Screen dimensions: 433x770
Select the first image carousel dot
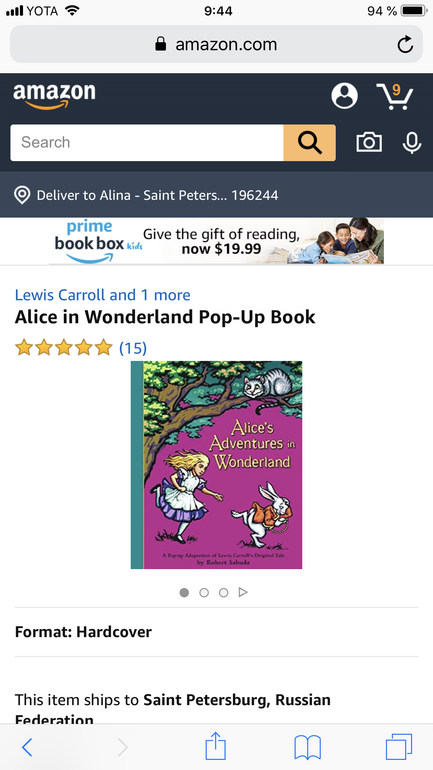[184, 593]
